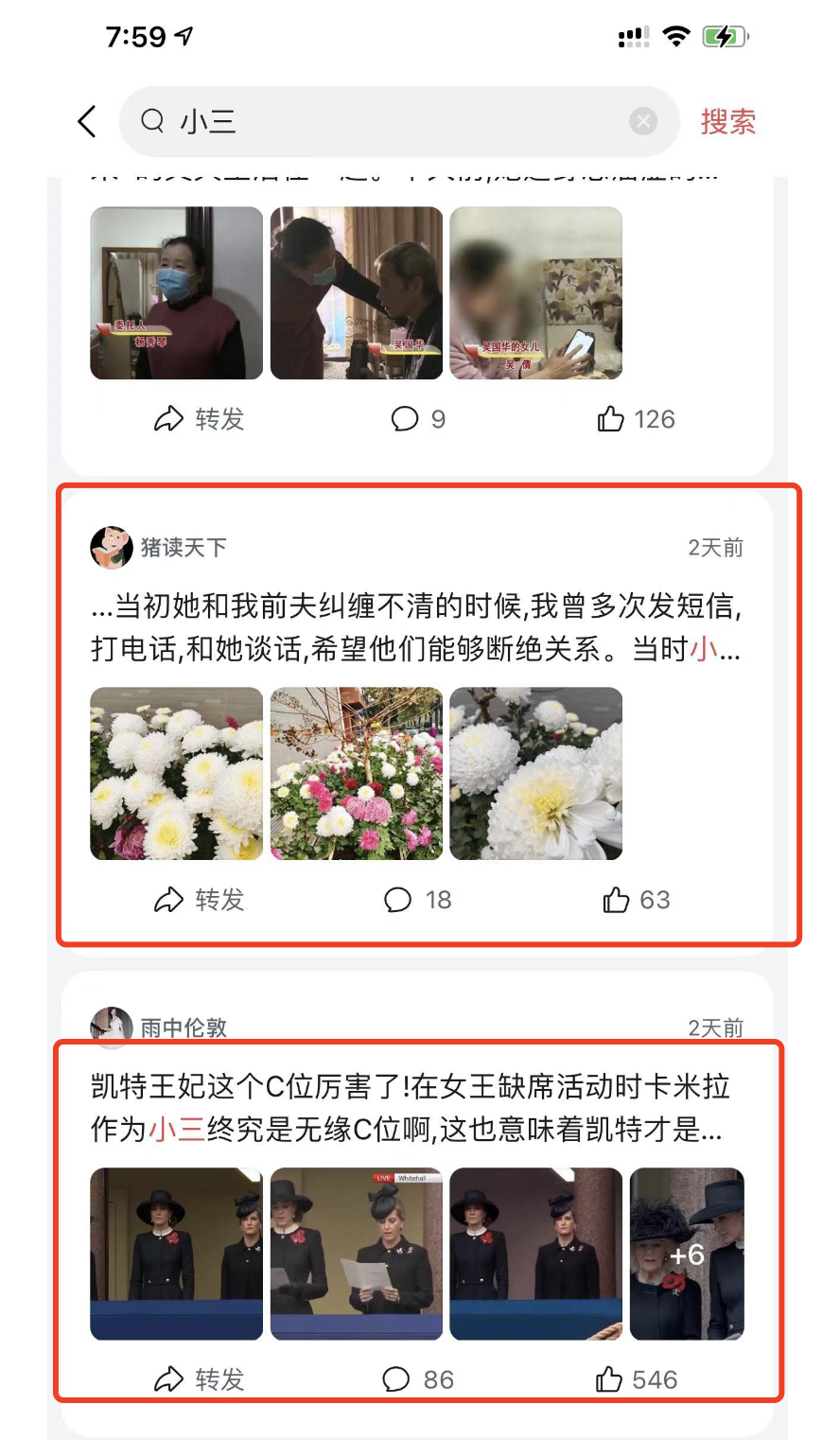The height and width of the screenshot is (1440, 840).
Task: Tap the back arrow icon
Action: [x=87, y=121]
